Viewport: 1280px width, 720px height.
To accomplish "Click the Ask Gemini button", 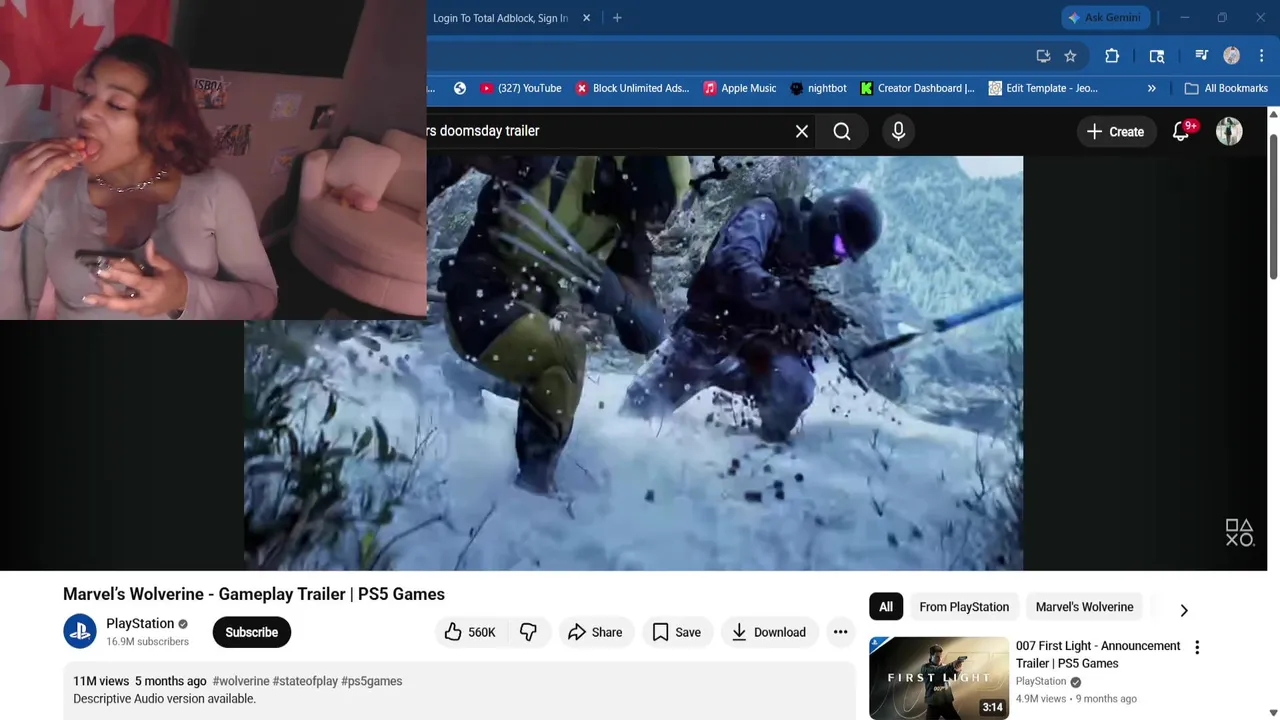I will click(x=1105, y=18).
